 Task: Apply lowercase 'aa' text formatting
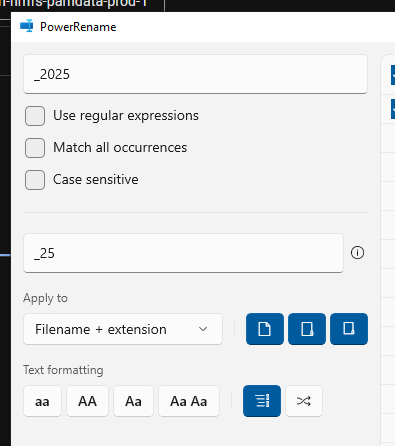42,401
